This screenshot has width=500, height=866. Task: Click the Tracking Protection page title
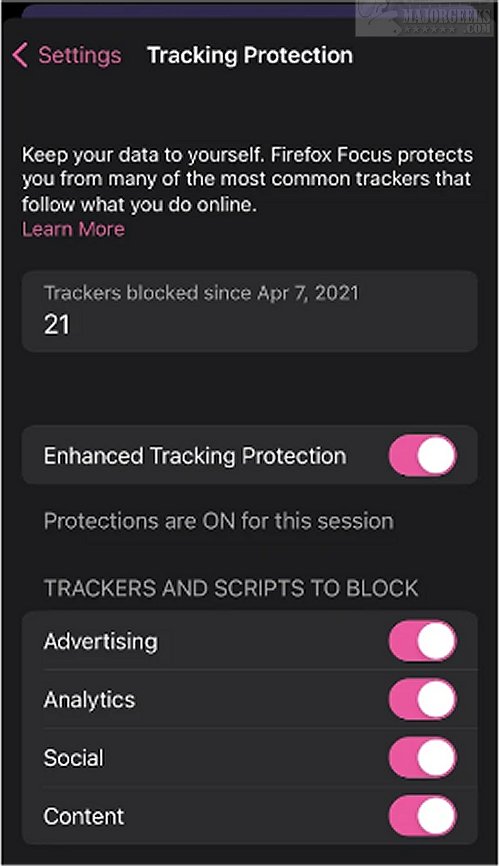(250, 55)
